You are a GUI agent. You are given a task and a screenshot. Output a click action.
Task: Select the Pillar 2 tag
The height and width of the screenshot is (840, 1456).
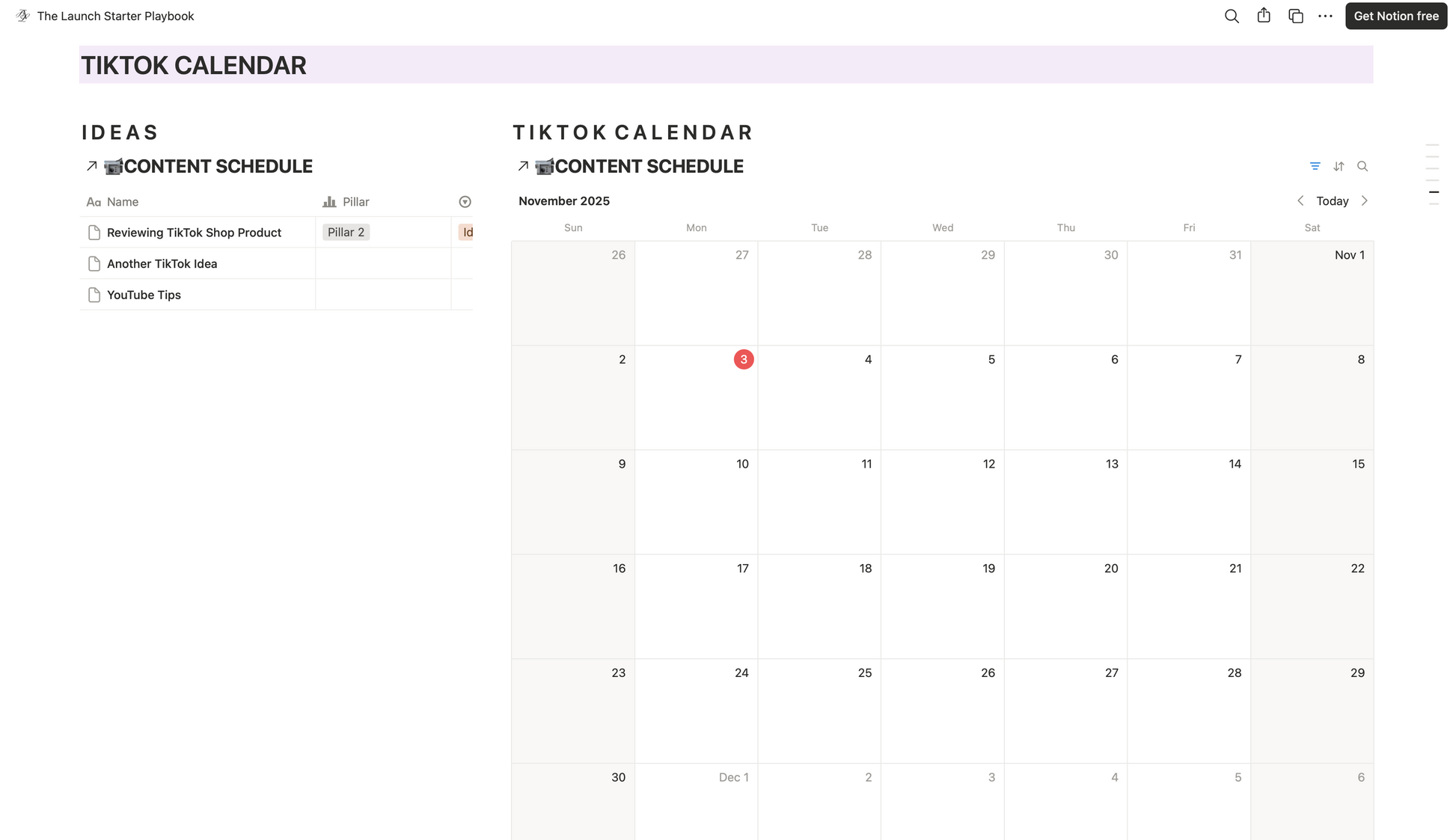pos(346,233)
